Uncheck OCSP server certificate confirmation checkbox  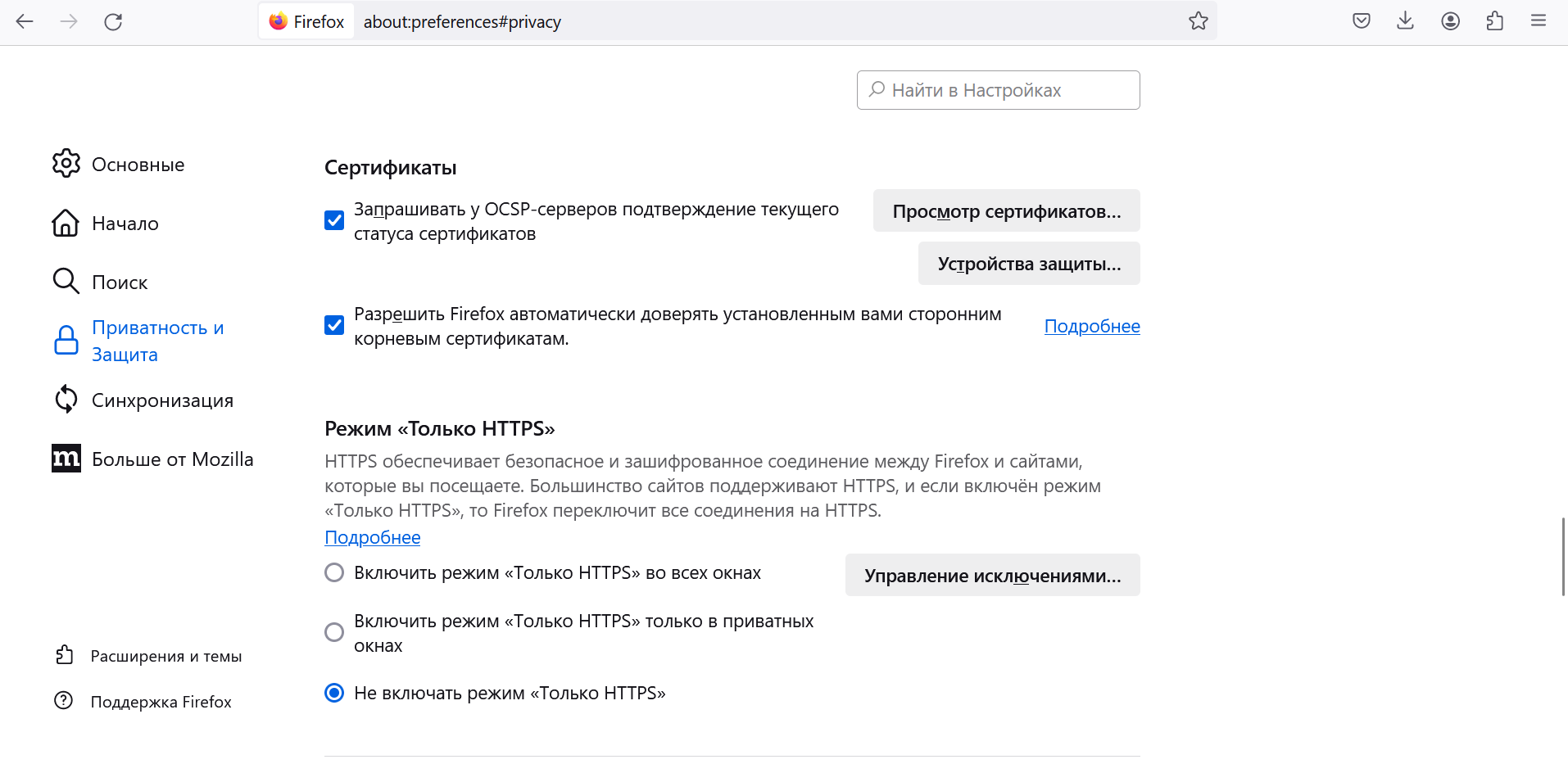coord(334,220)
